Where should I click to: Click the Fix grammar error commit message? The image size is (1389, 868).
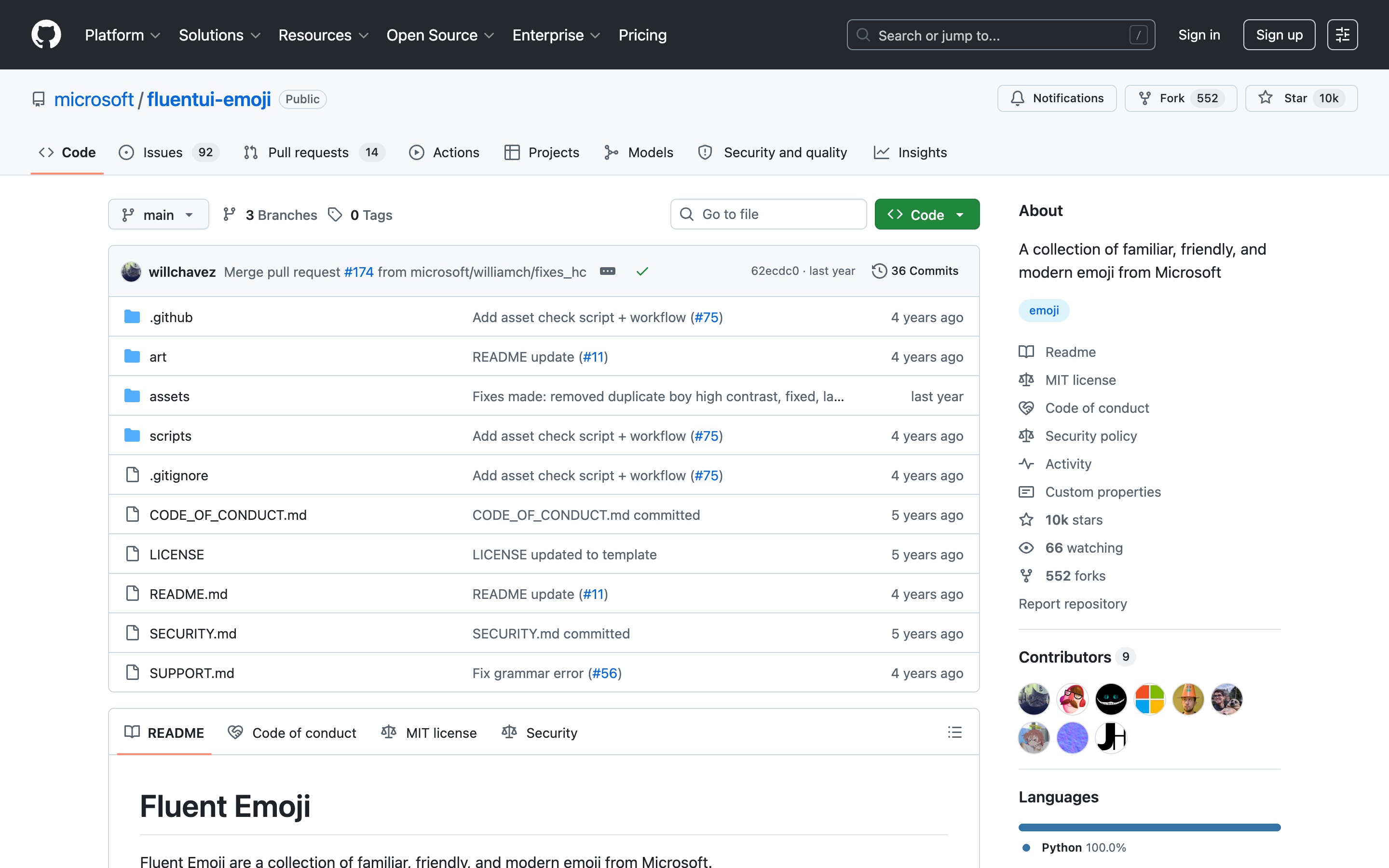(547, 673)
